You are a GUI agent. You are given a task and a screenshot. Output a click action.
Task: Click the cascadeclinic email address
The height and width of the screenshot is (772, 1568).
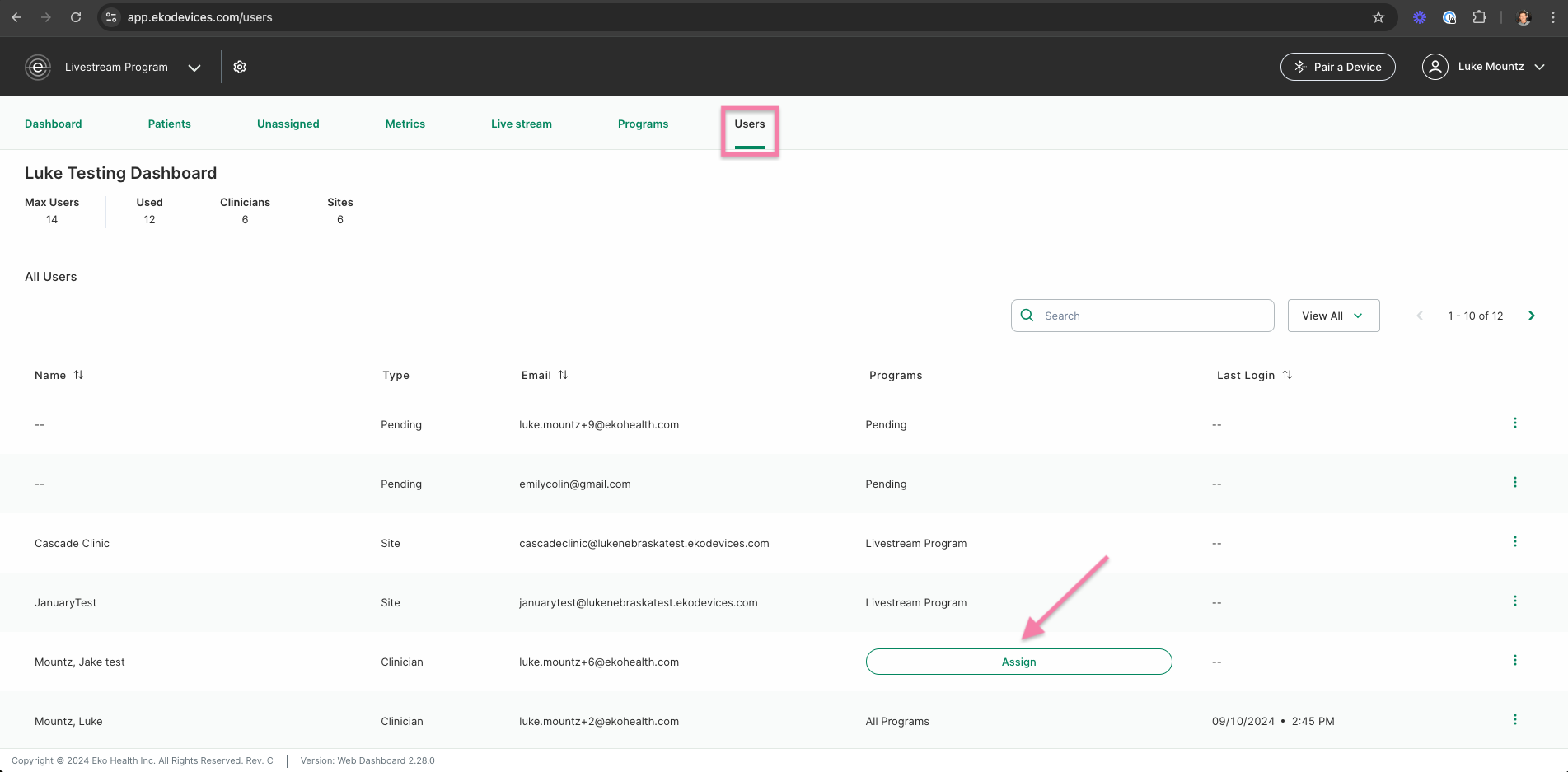pyautogui.click(x=644, y=543)
